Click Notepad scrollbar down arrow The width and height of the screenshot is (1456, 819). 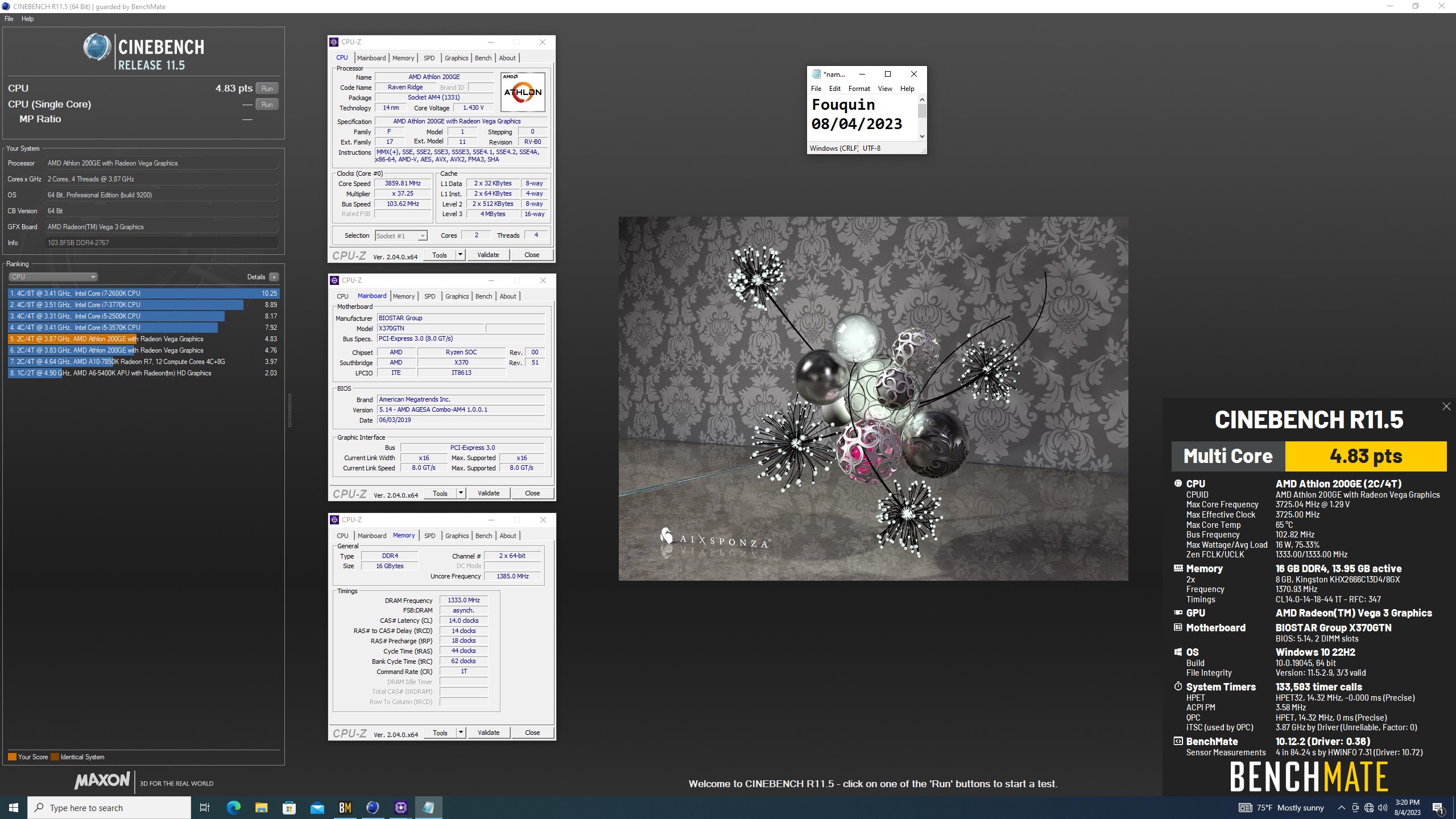coord(922,136)
